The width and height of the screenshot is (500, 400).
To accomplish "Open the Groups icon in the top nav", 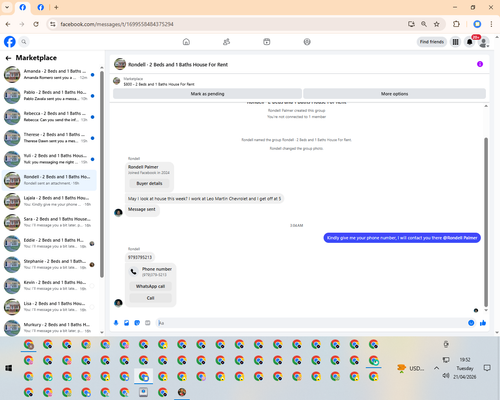I will 307,42.
